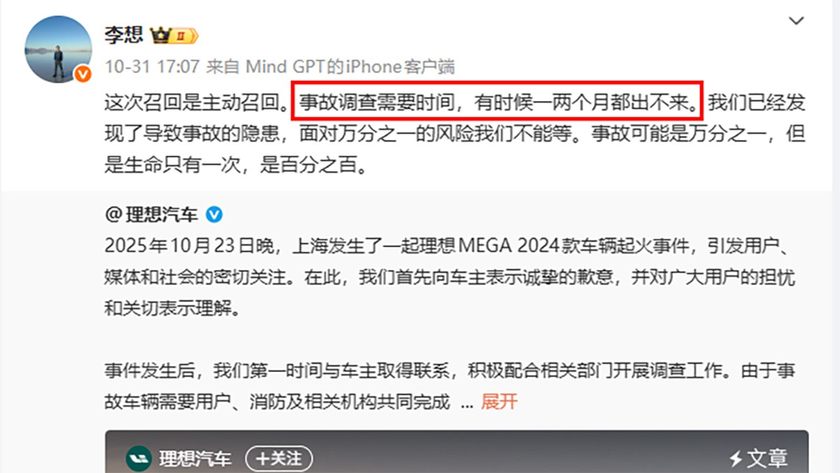Click the crown membership icon beside 李想
Image resolution: width=840 pixels, height=473 pixels.
pyautogui.click(x=160, y=35)
